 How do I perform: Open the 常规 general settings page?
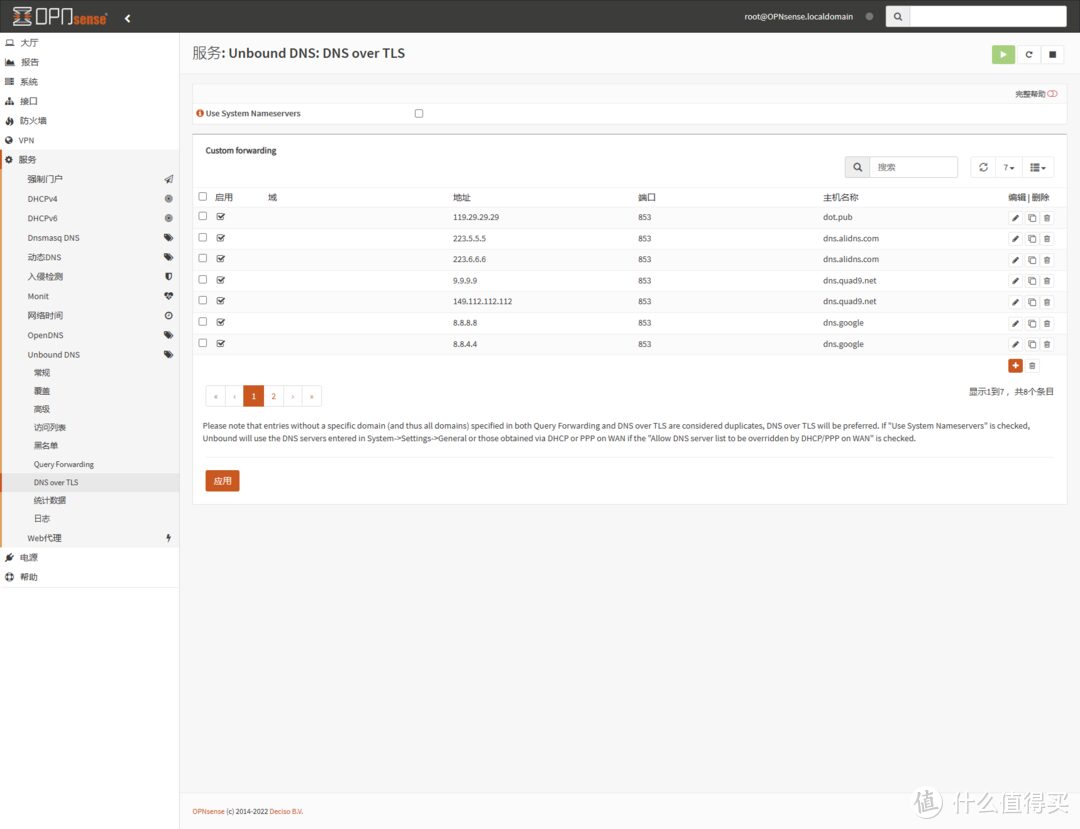tap(41, 372)
